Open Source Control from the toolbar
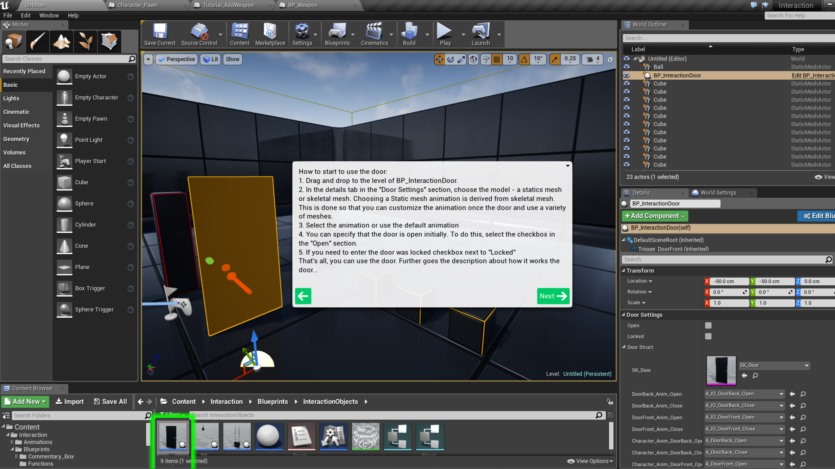The image size is (835, 469). pos(199,34)
